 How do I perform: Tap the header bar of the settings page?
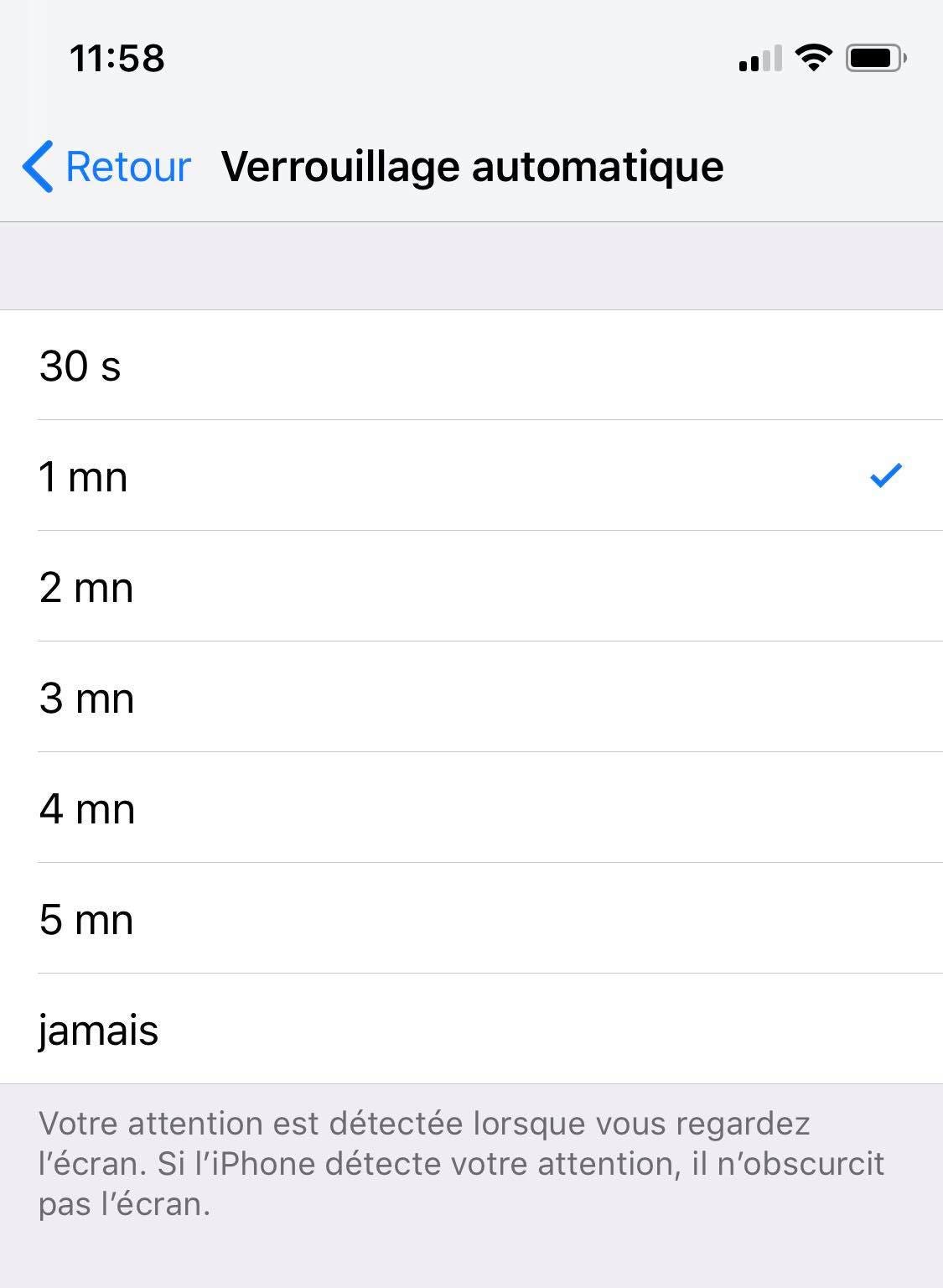pyautogui.click(x=471, y=165)
